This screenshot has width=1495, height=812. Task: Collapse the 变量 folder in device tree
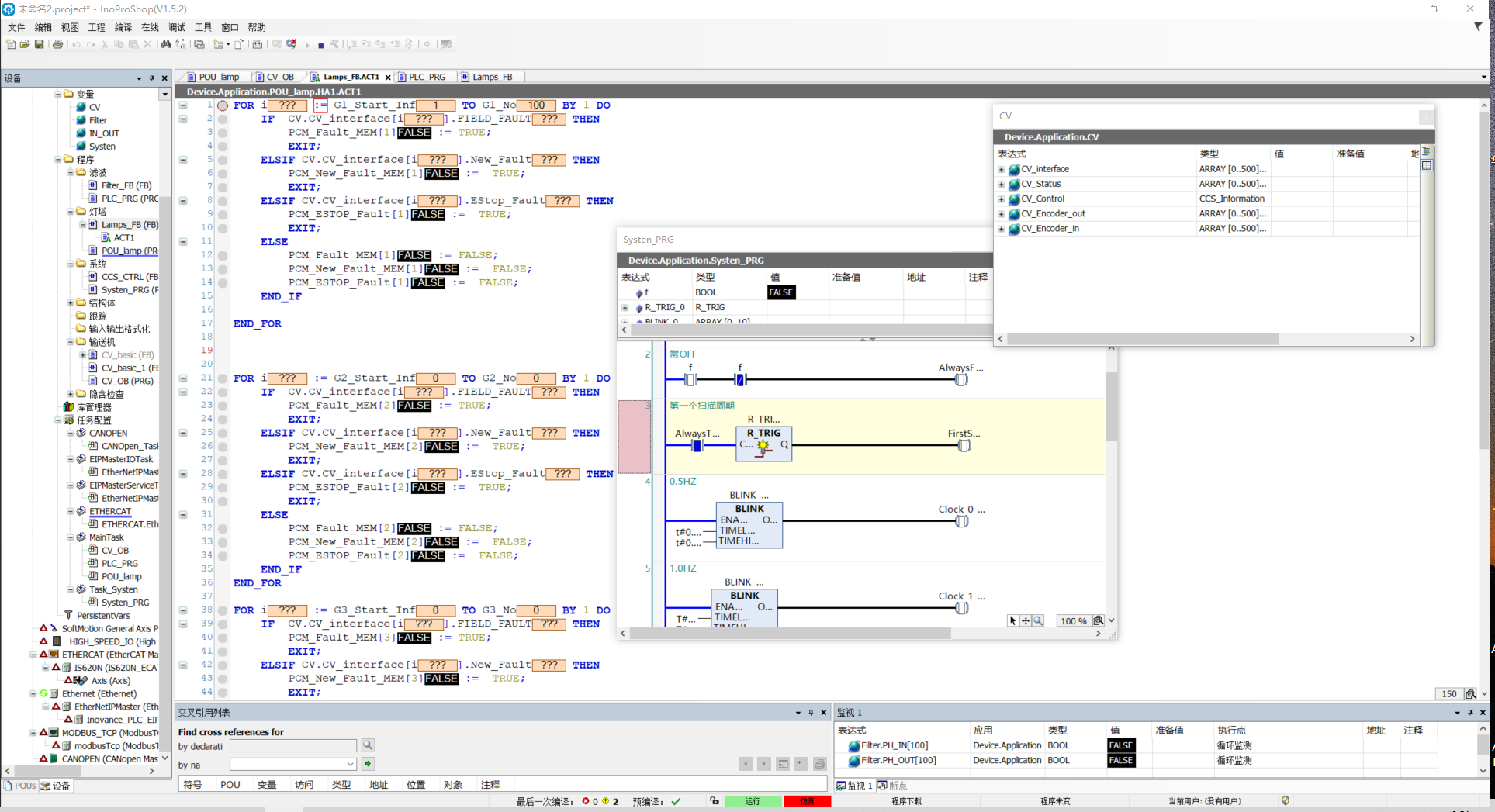[x=58, y=94]
